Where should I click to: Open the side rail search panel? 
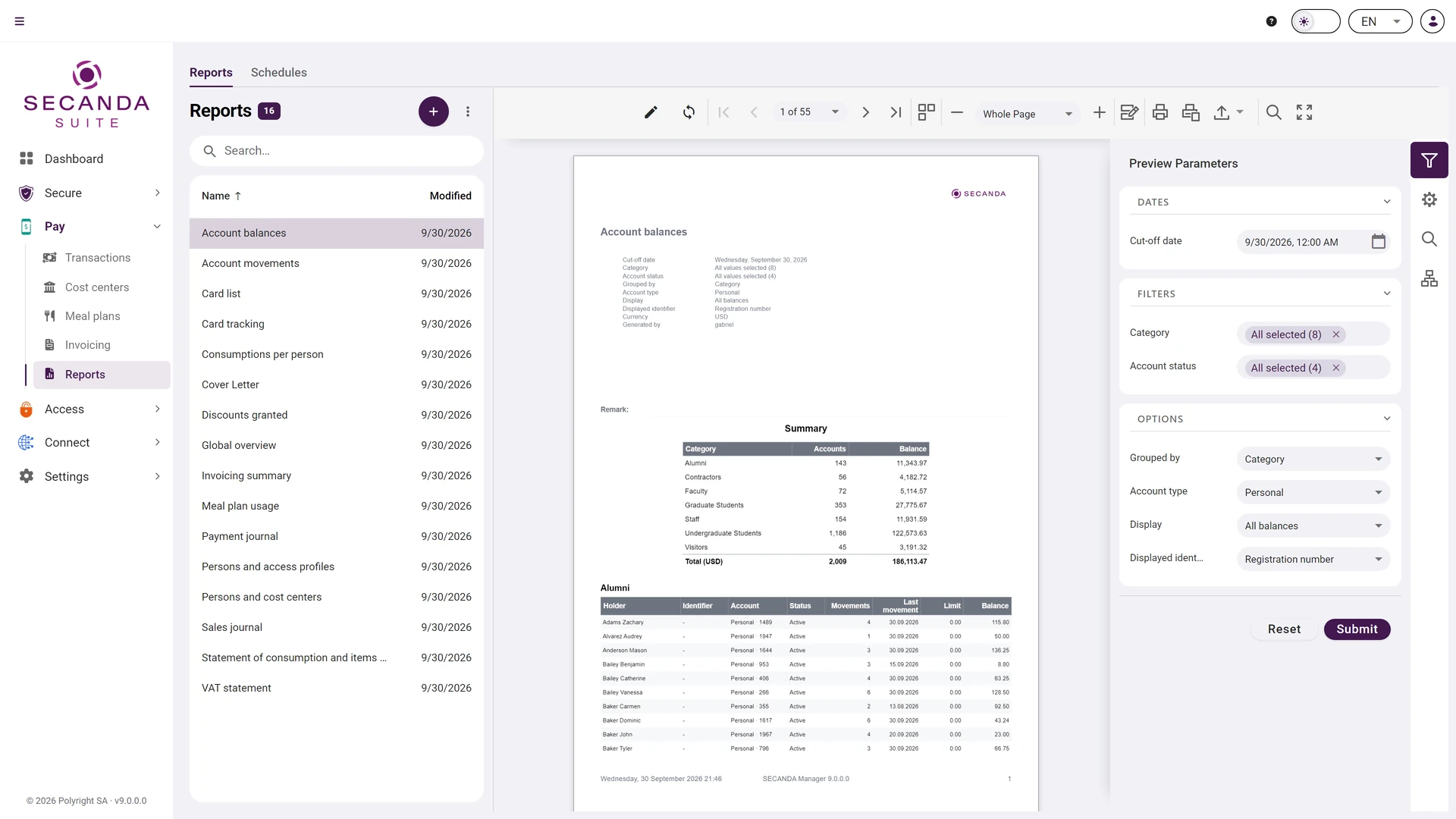1429,239
